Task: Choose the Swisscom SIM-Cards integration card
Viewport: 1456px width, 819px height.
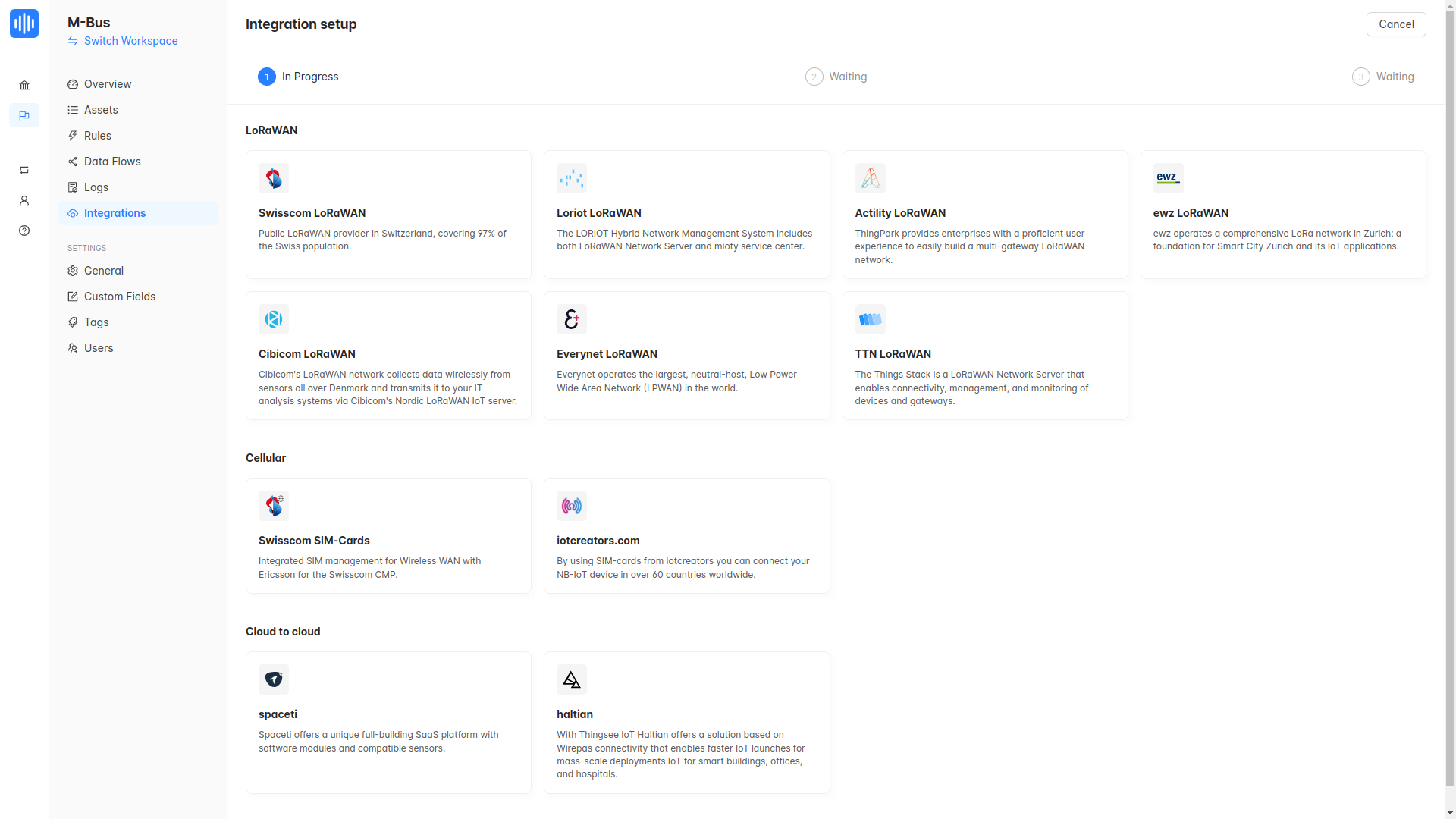Action: pyautogui.click(x=388, y=535)
